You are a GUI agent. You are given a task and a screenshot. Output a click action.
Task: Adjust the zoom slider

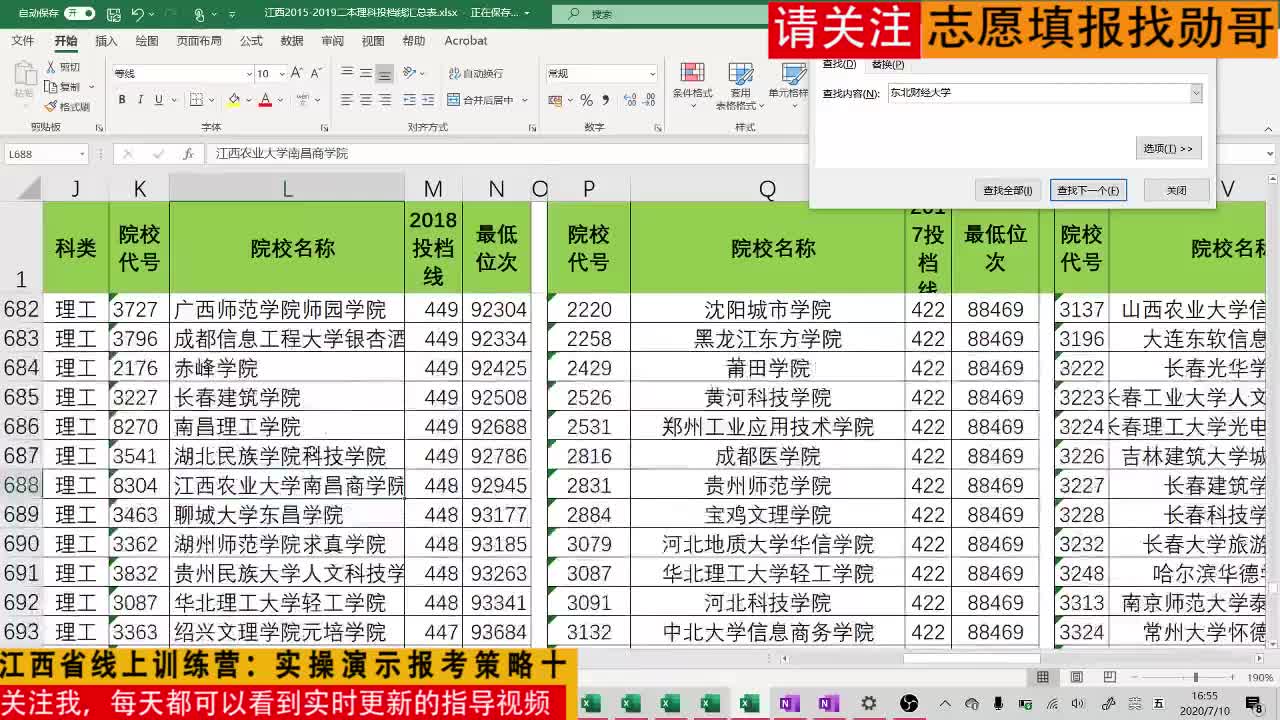(x=1196, y=677)
